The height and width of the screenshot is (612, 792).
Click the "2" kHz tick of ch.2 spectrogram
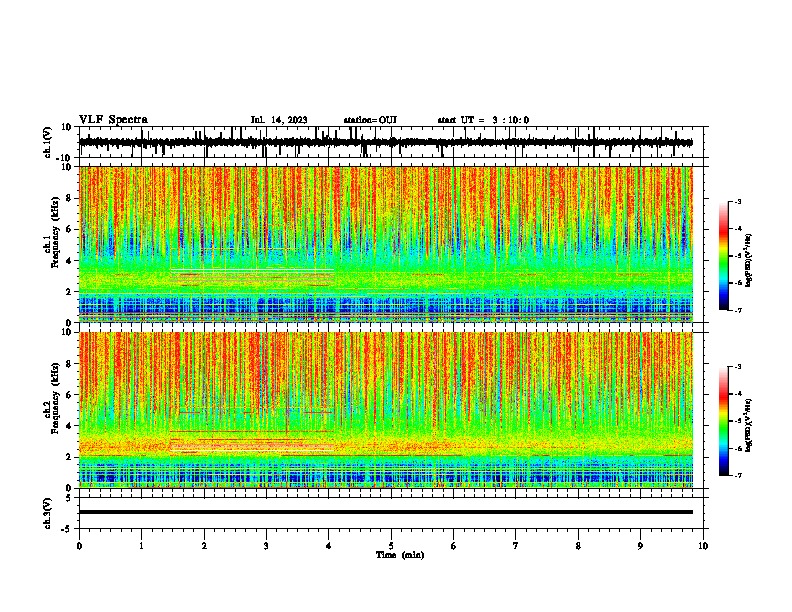point(69,457)
